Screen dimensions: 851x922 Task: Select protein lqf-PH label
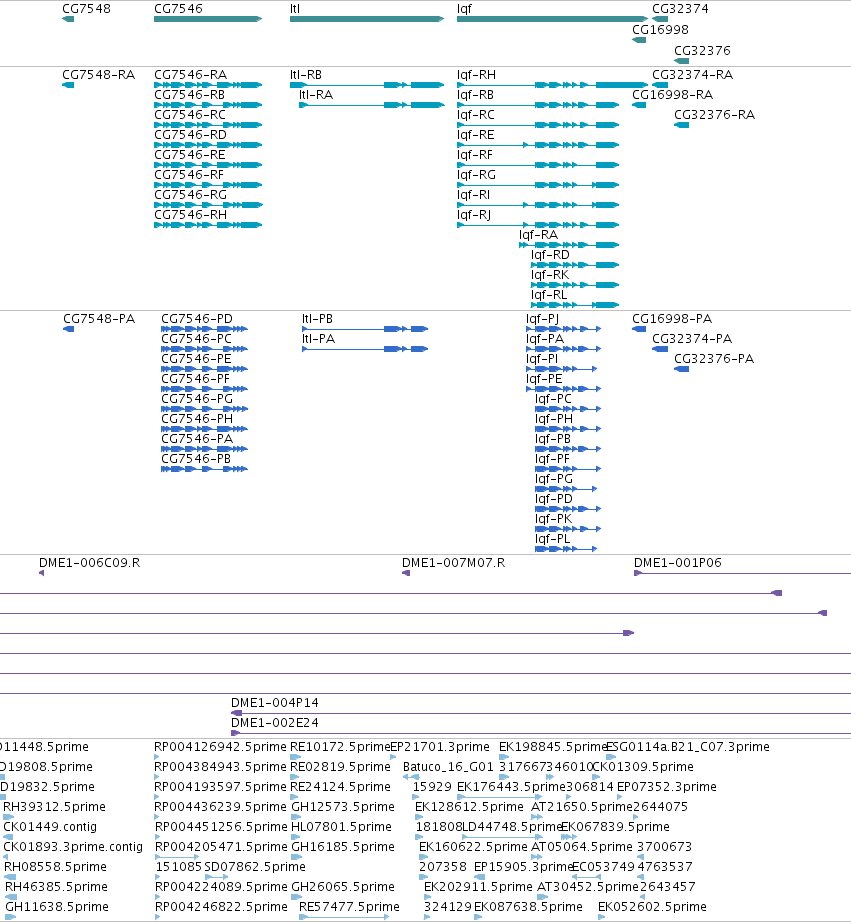pyautogui.click(x=553, y=419)
